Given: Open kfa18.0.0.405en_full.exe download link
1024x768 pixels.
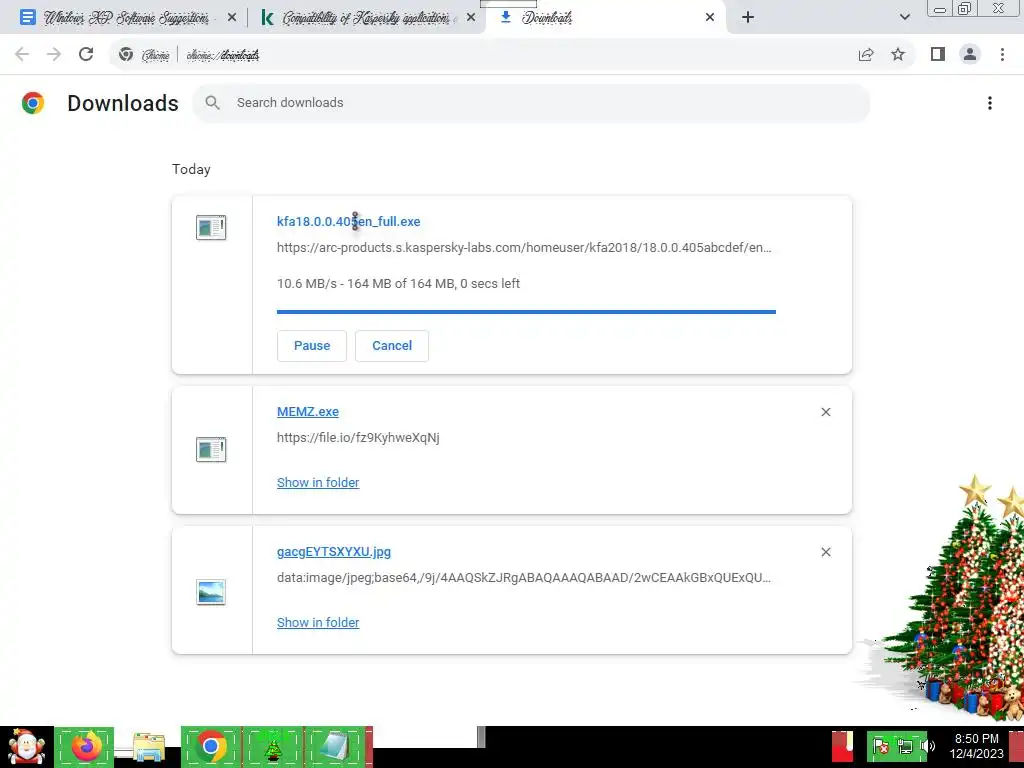Looking at the screenshot, I should [x=348, y=221].
